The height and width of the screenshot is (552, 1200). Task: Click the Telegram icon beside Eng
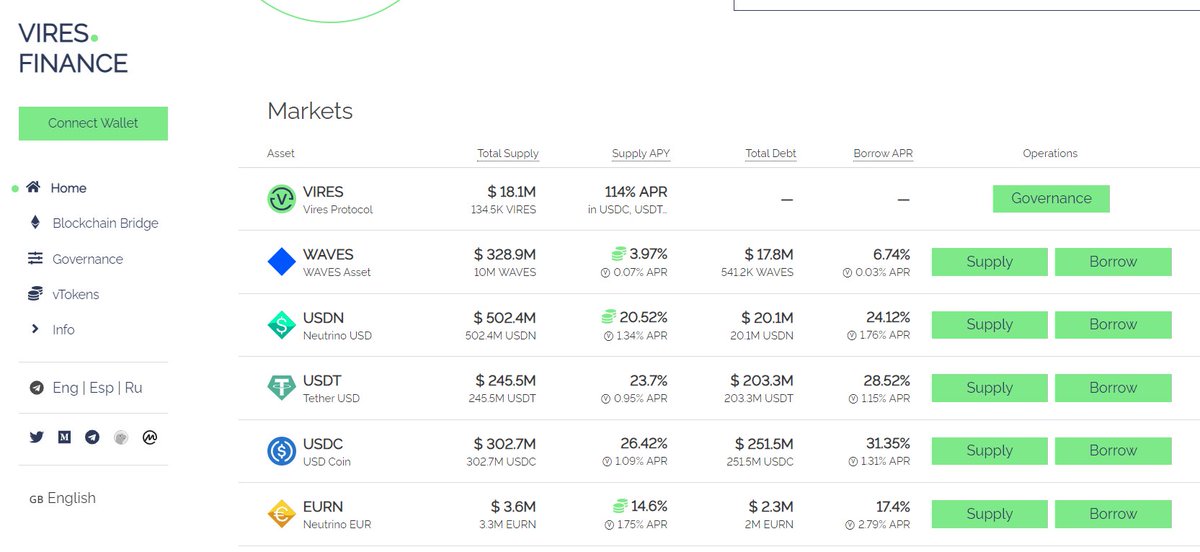point(37,388)
